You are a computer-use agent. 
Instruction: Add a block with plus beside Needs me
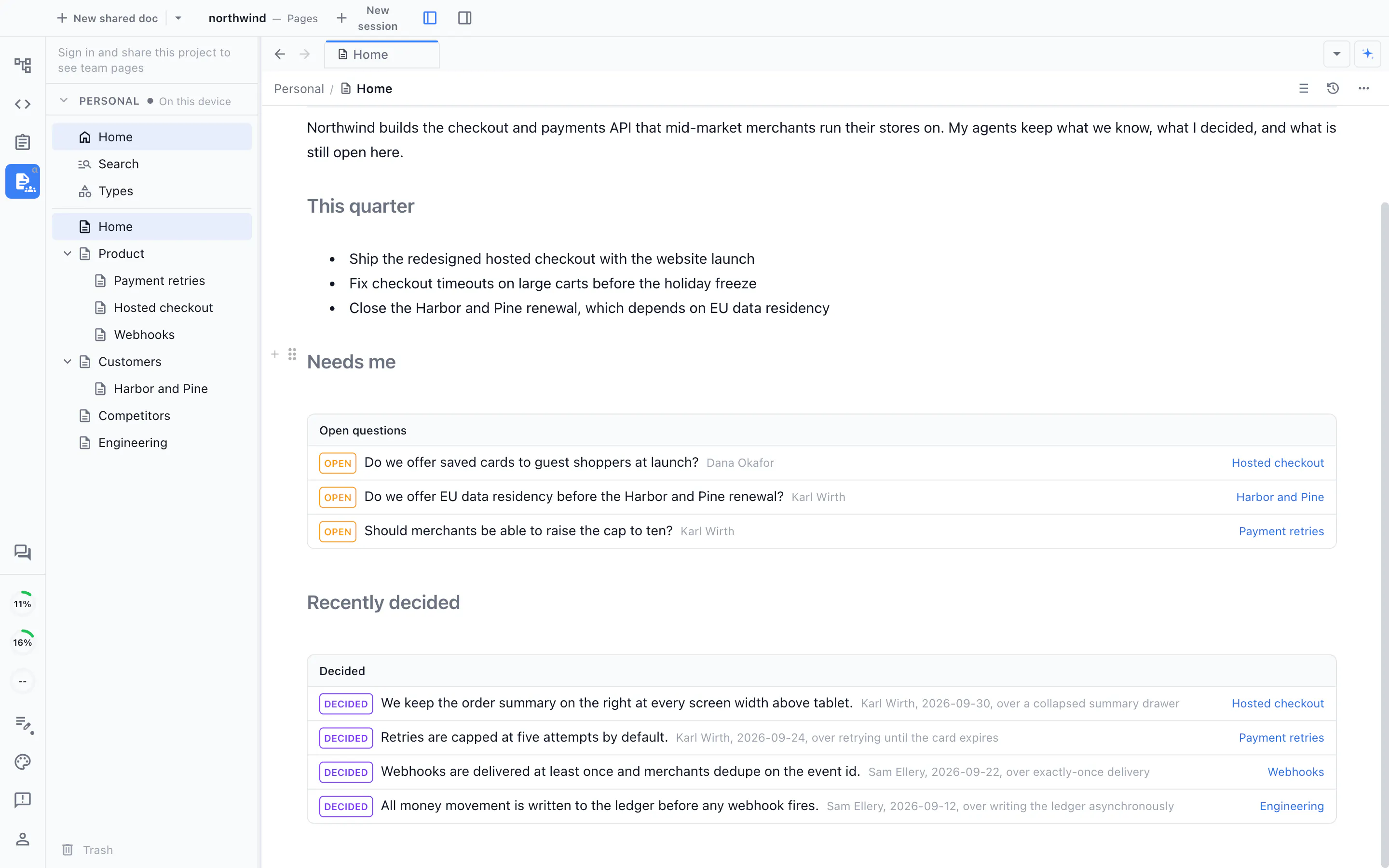(275, 354)
